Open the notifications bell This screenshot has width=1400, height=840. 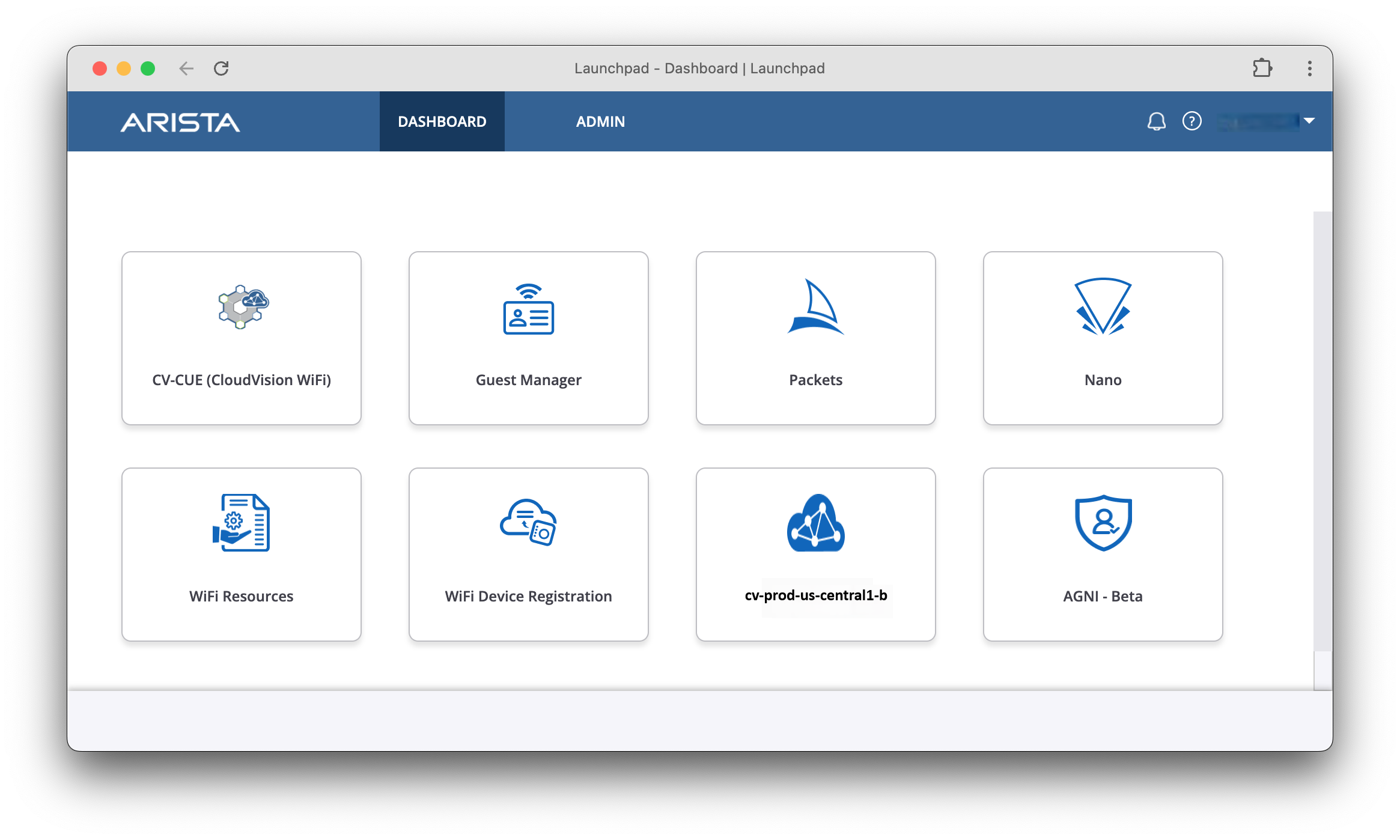pyautogui.click(x=1156, y=121)
